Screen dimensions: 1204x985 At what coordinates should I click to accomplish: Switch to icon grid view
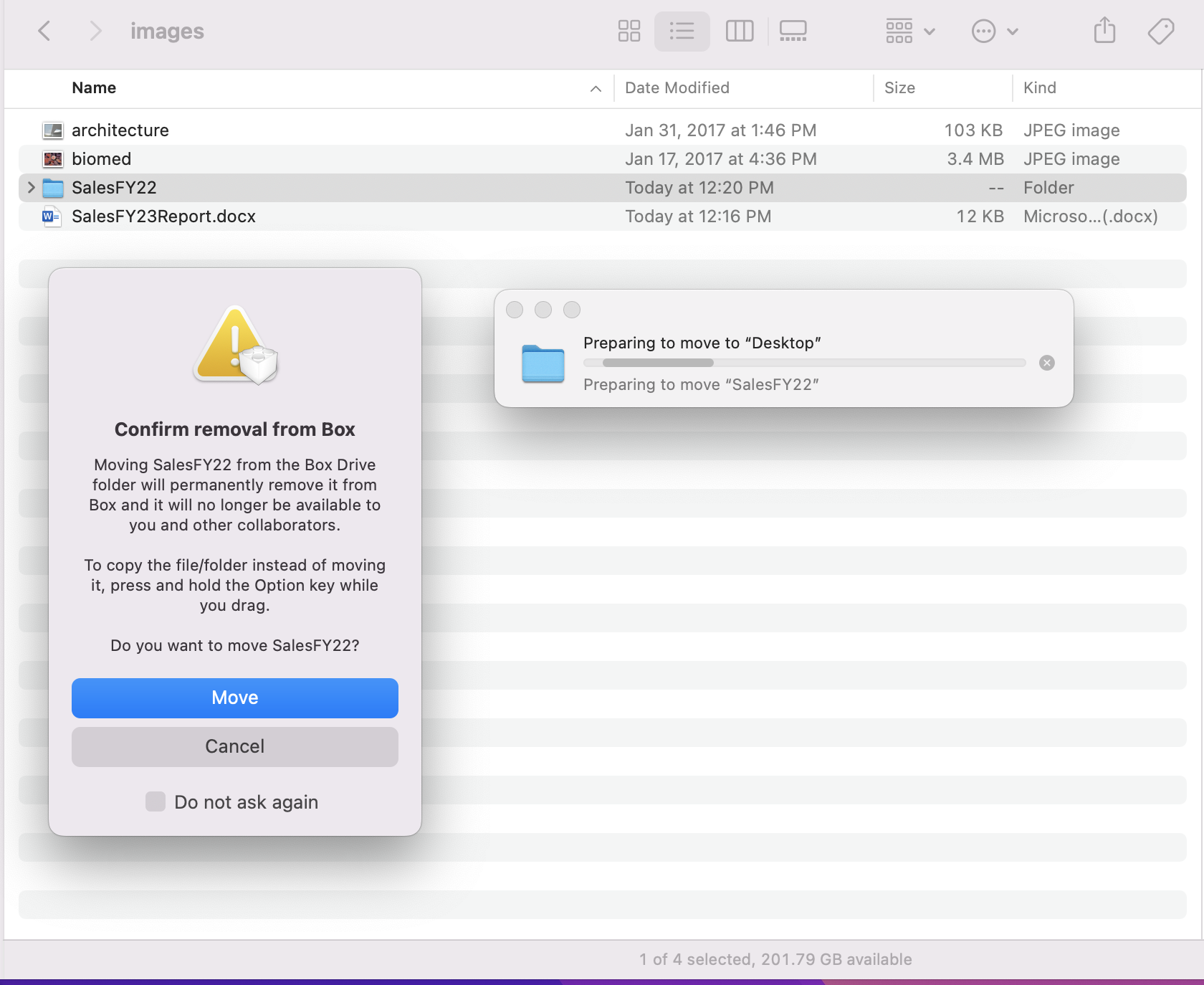pos(629,31)
